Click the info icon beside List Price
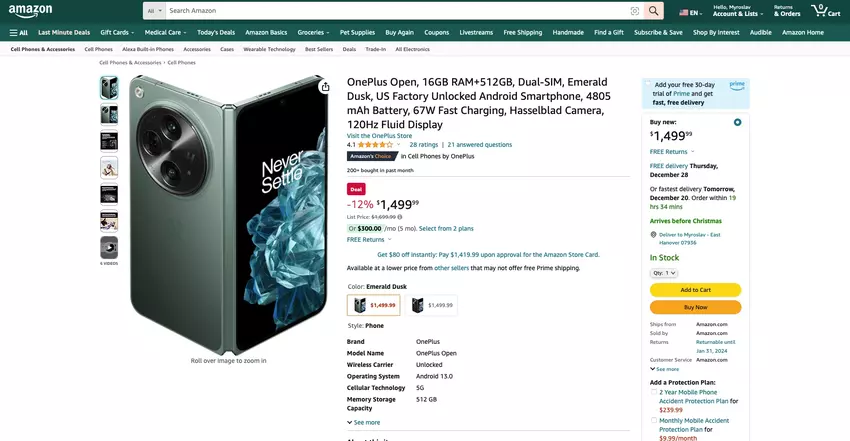Screen dimensions: 850x441 [x=400, y=217]
